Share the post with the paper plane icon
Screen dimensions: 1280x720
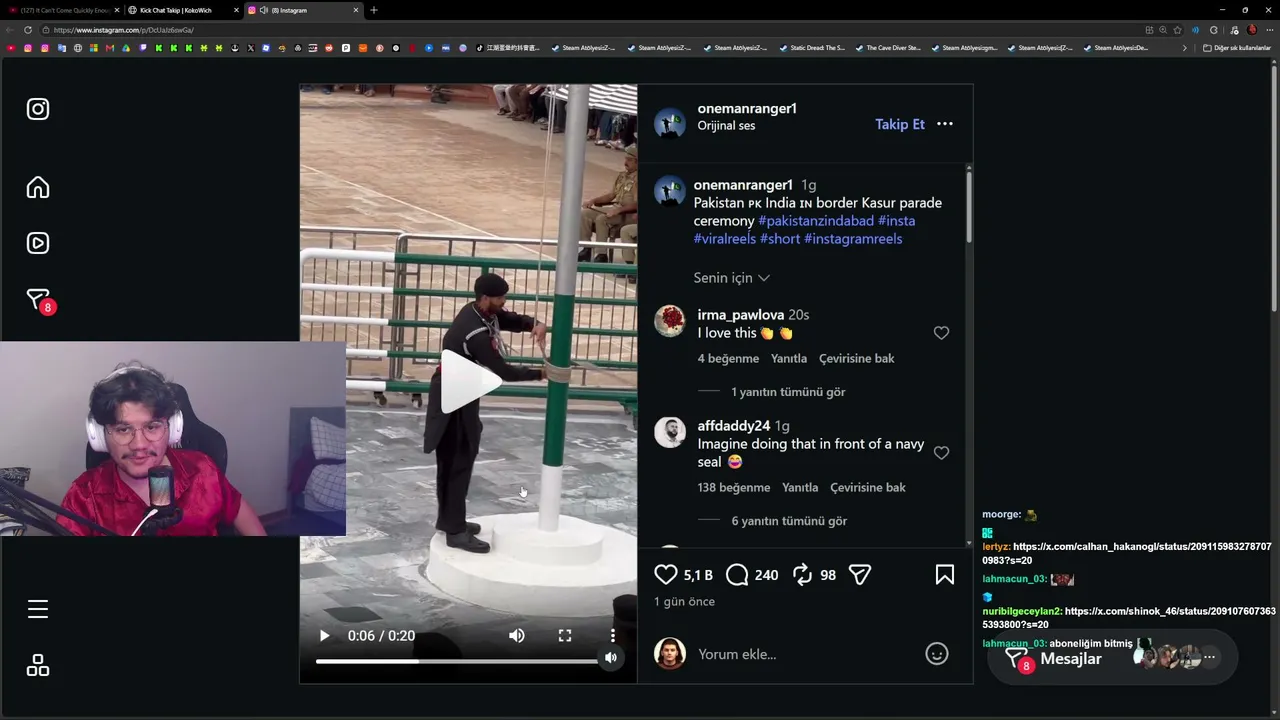860,574
